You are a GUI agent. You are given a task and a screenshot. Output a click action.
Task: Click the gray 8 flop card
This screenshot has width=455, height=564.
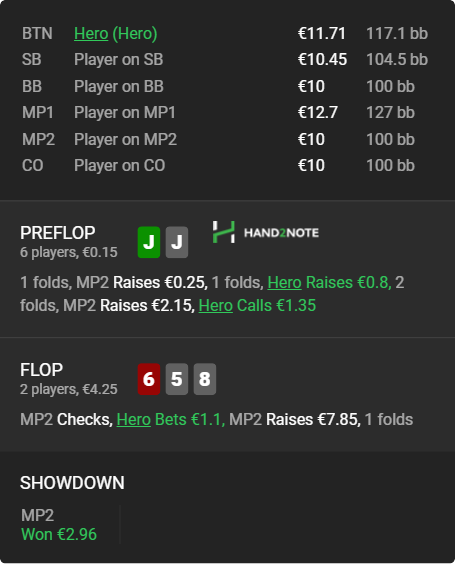tap(205, 379)
